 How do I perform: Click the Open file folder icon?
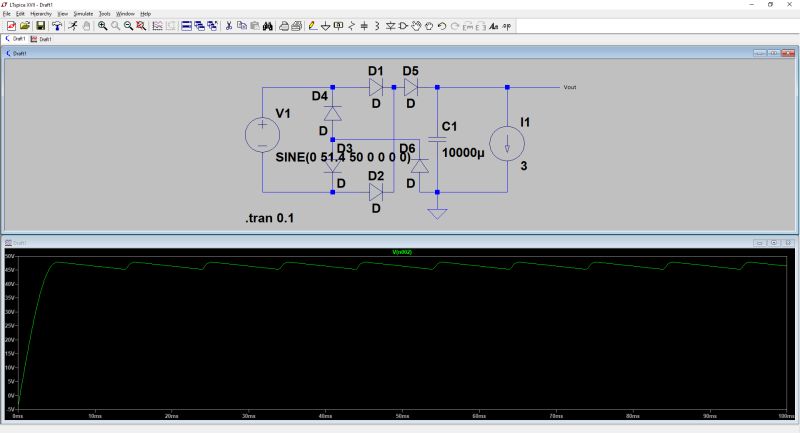pos(24,26)
